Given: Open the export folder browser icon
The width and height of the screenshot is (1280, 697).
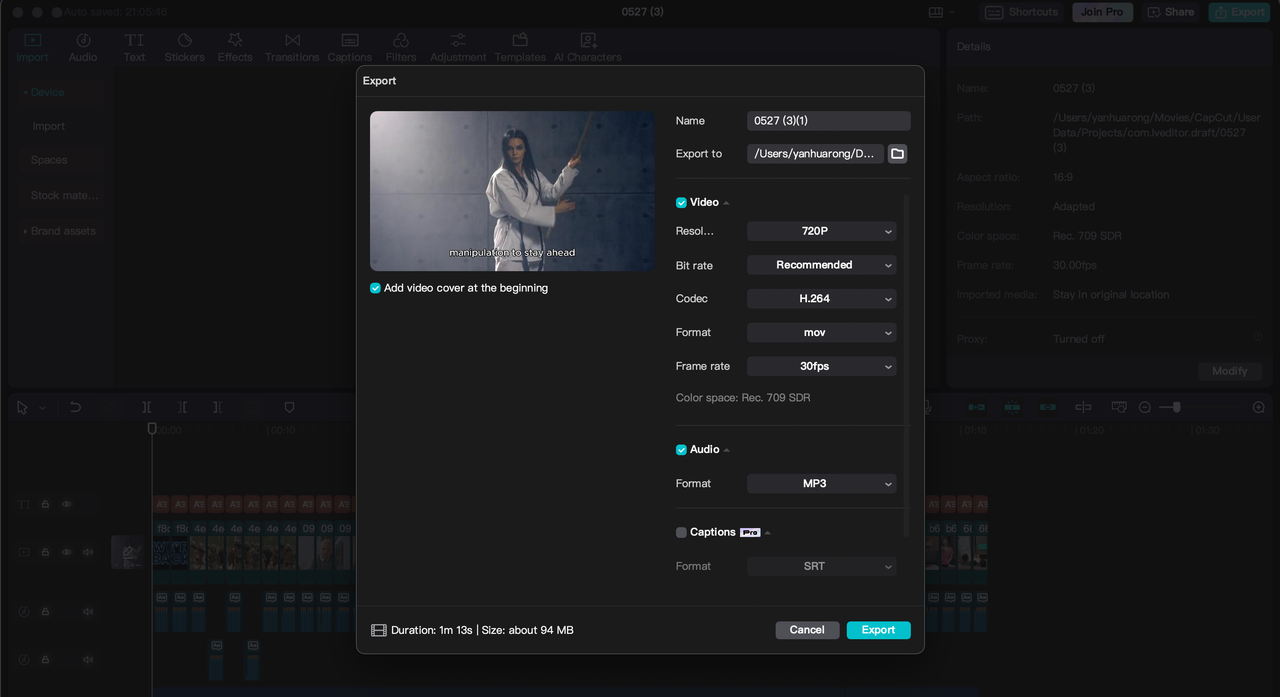Looking at the screenshot, I should tap(897, 154).
